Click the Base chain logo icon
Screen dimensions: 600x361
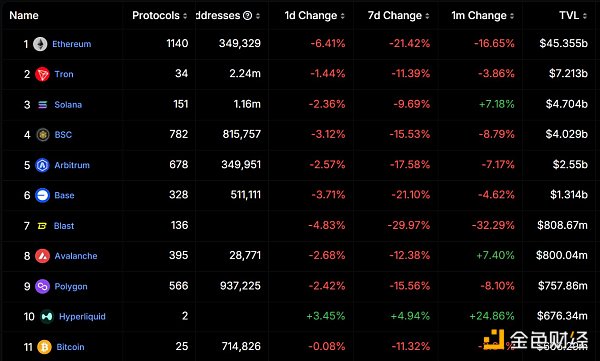coord(42,195)
